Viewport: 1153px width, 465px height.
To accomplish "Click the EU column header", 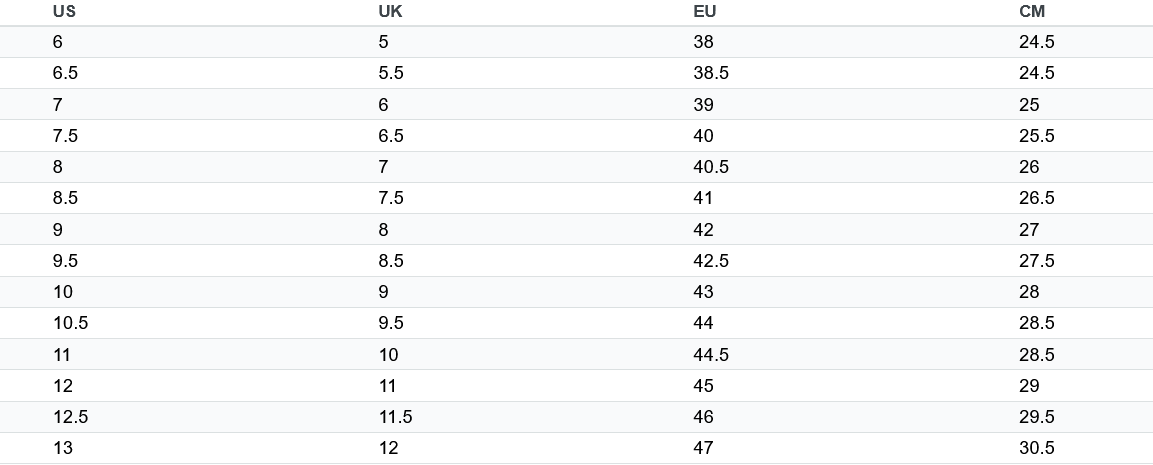I will (x=704, y=12).
